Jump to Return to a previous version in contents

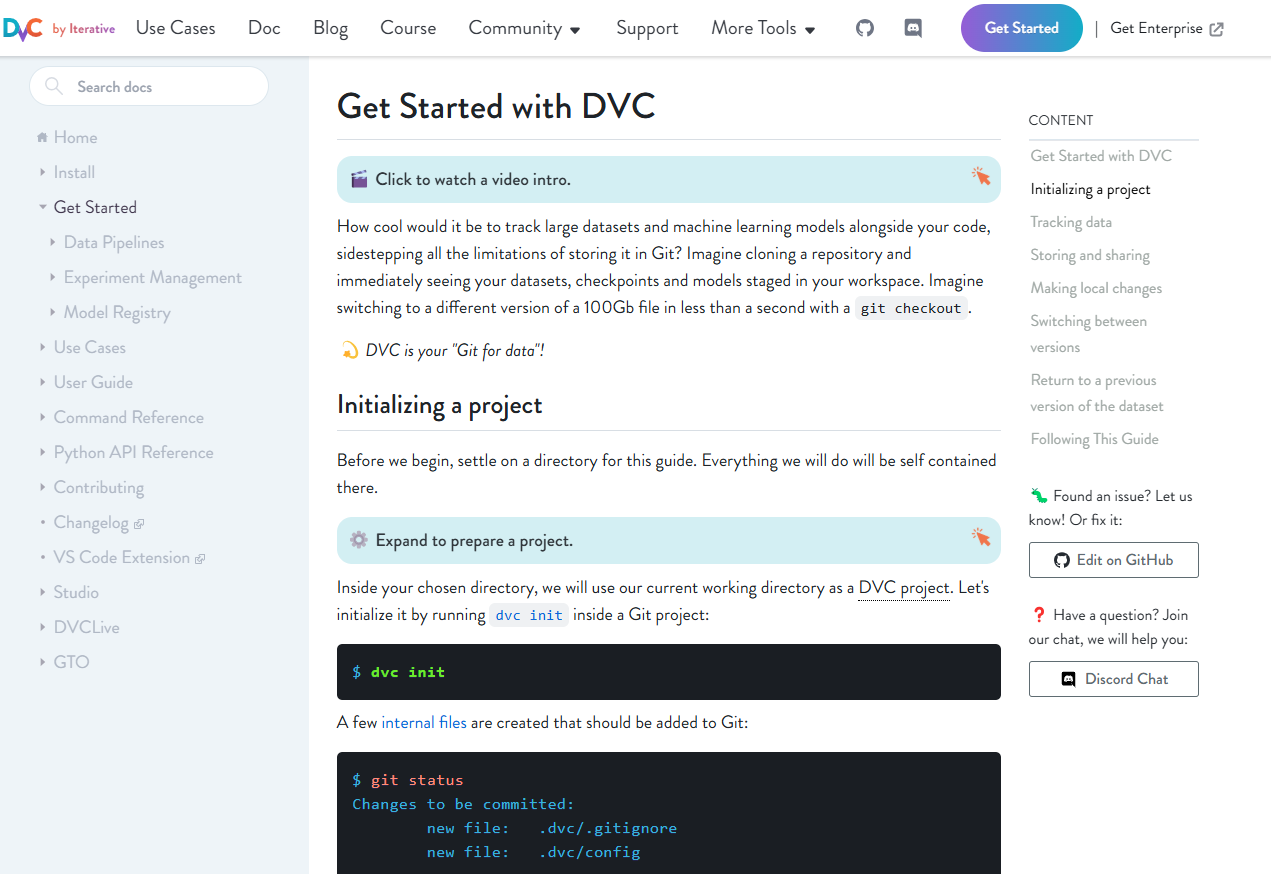pyautogui.click(x=1097, y=393)
